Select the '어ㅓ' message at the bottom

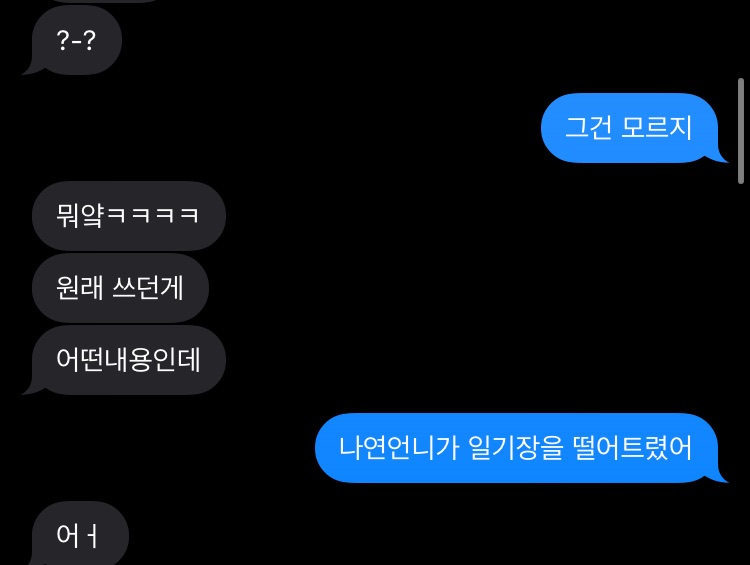point(80,533)
